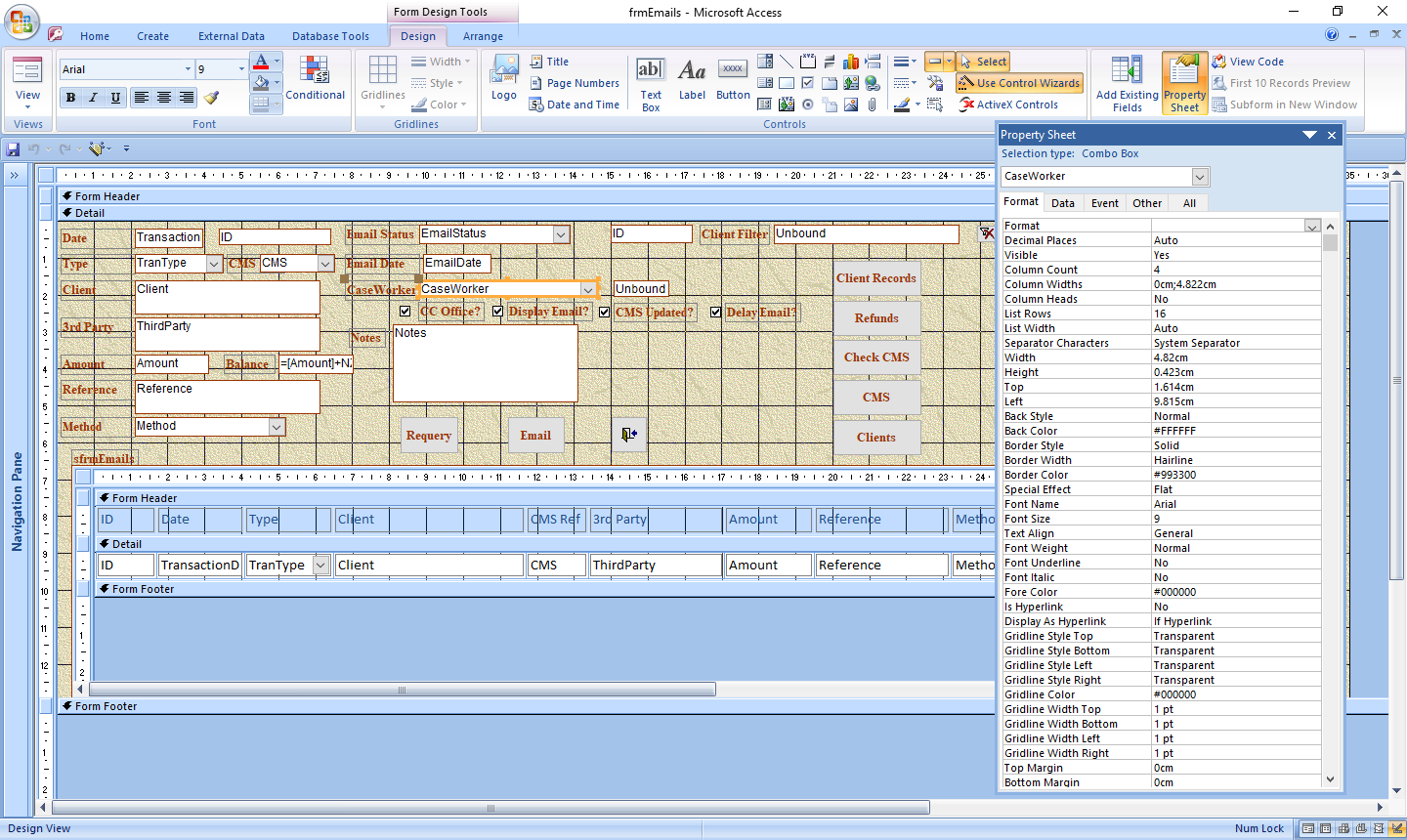Click the Save icon in quick access toolbar
Screen dimensions: 1407x840
point(13,149)
